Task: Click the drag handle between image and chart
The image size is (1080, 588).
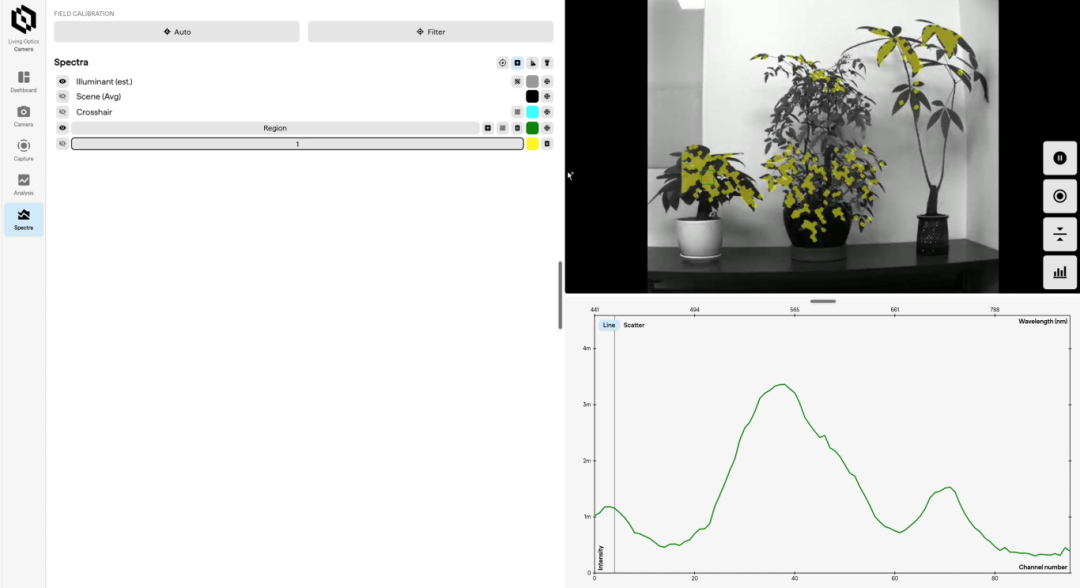Action: [x=822, y=301]
